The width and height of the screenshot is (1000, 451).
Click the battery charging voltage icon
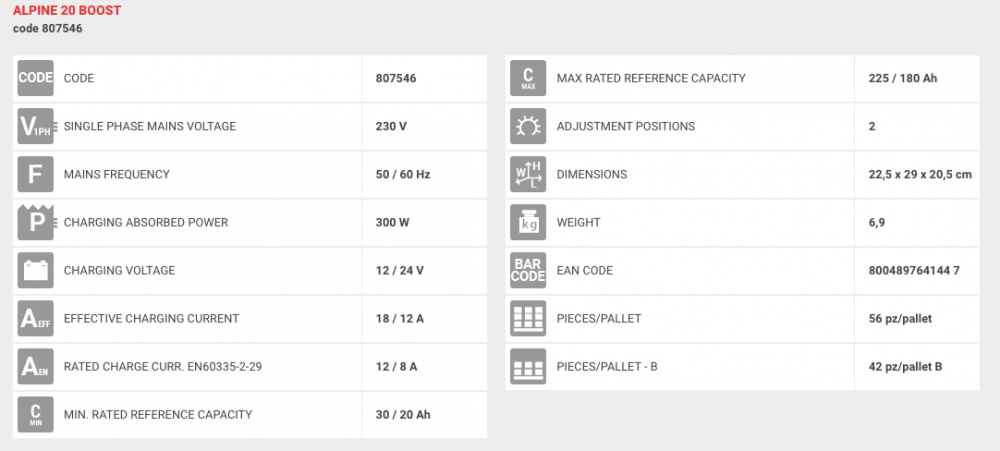[35, 270]
